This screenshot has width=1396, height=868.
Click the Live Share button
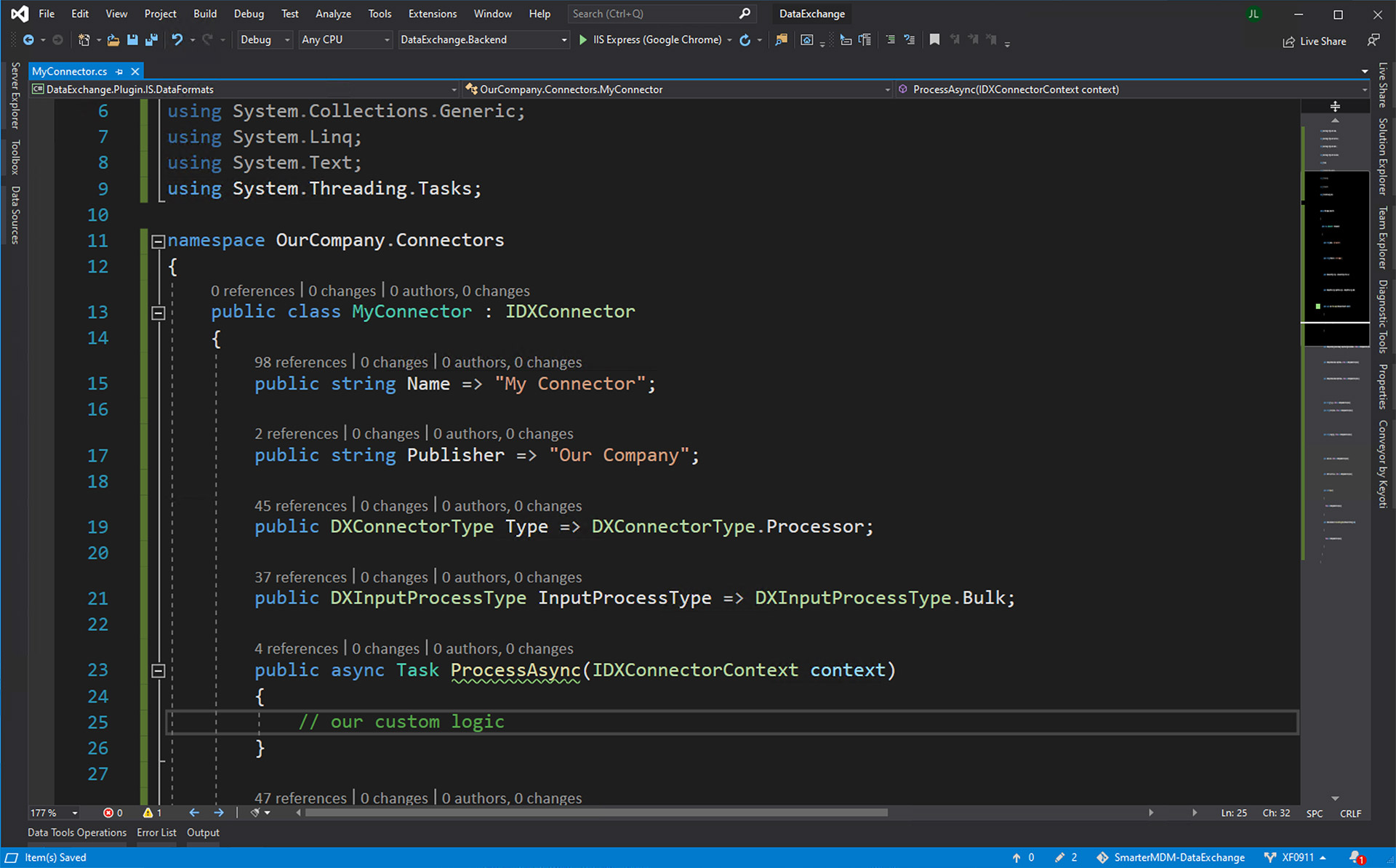(x=1314, y=41)
